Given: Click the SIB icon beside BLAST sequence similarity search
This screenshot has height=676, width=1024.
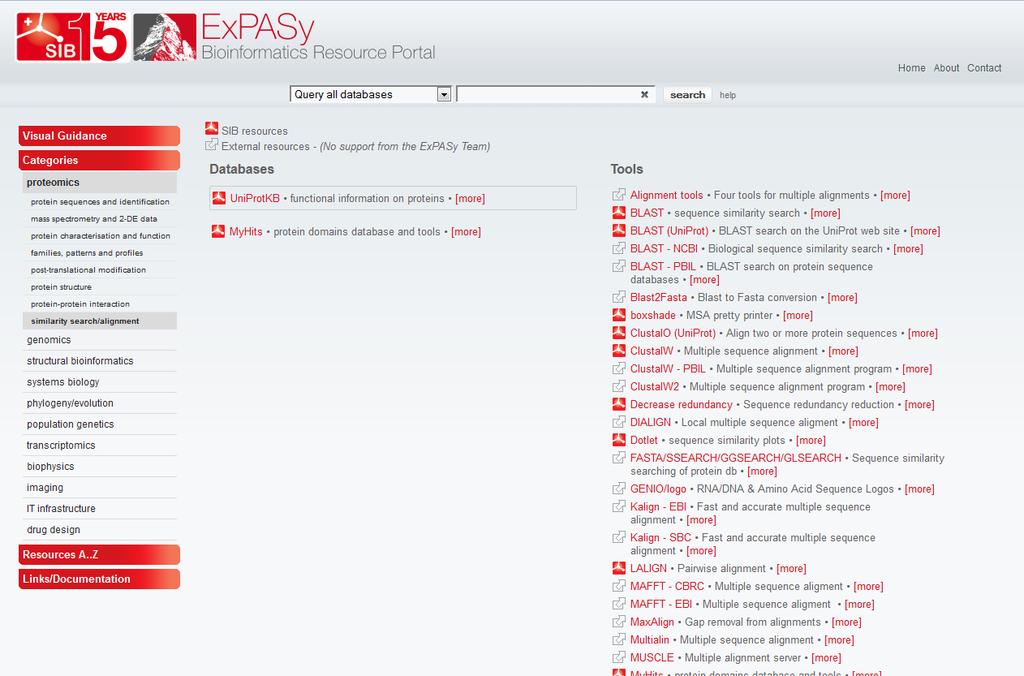Looking at the screenshot, I should tap(618, 212).
